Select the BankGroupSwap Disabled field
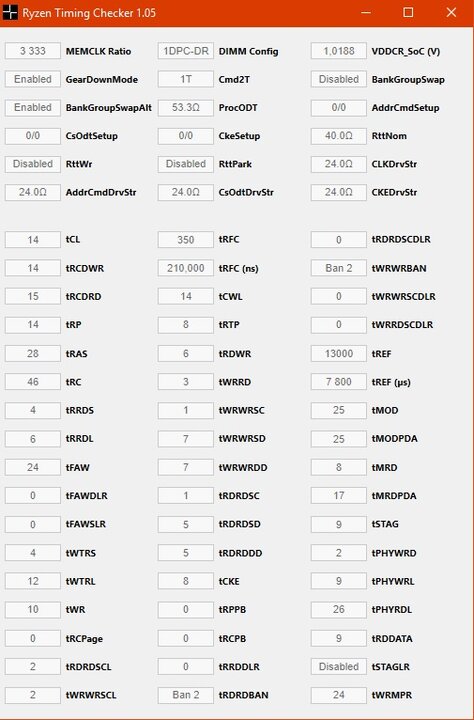This screenshot has height=720, width=474. 339,79
